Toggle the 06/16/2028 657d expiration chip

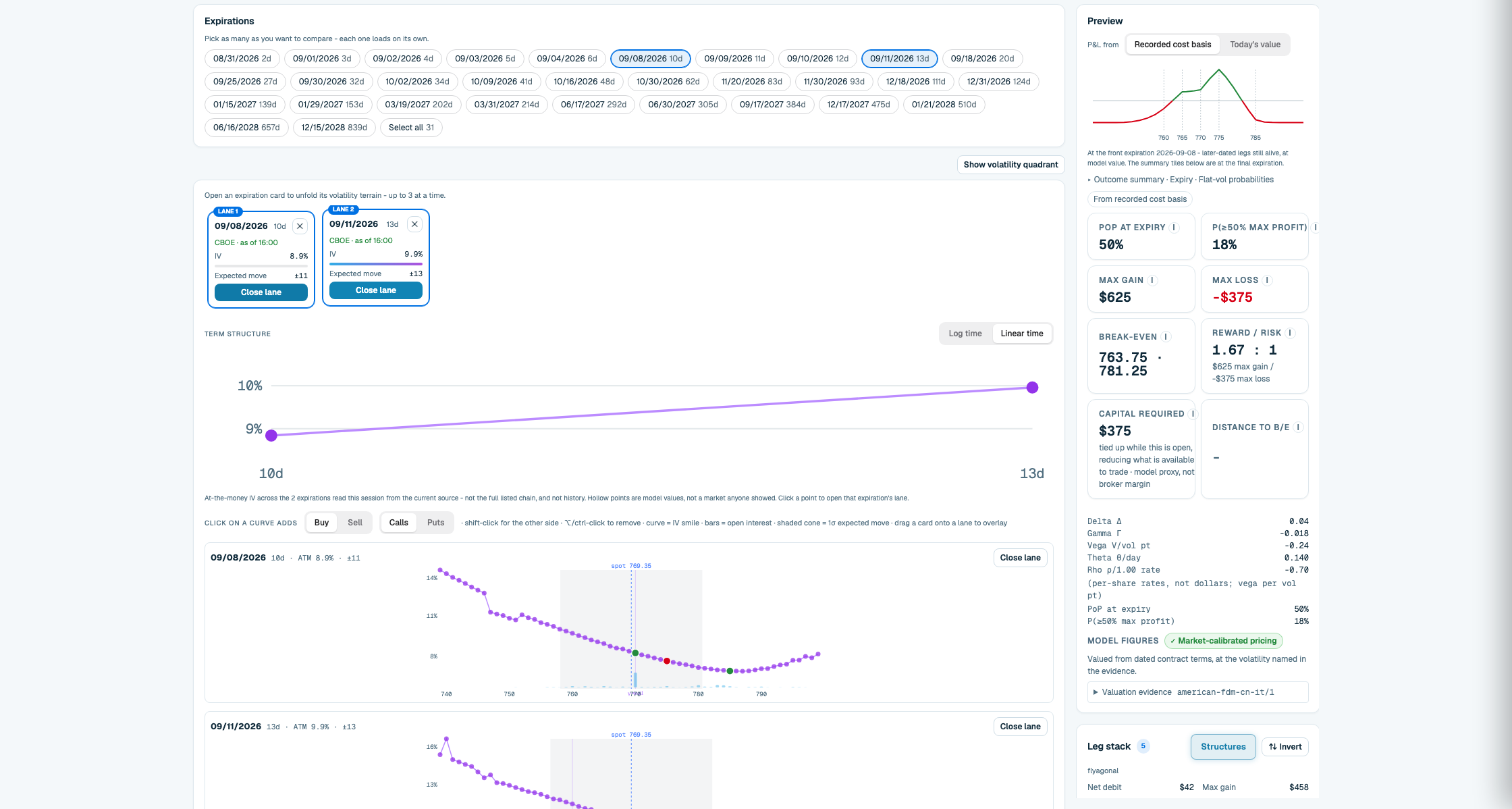(x=246, y=128)
